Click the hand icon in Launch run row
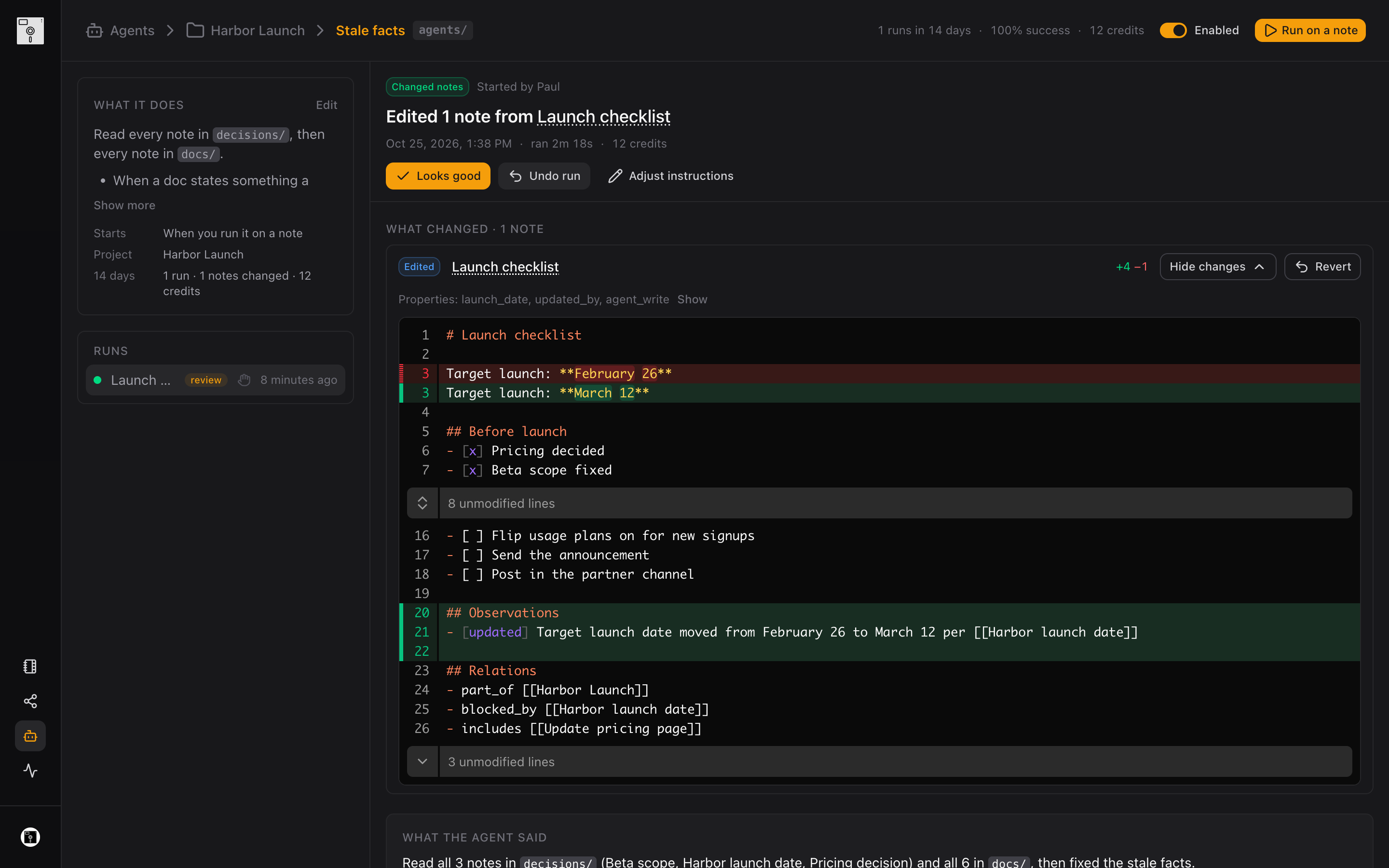Image resolution: width=1389 pixels, height=868 pixels. point(244,380)
